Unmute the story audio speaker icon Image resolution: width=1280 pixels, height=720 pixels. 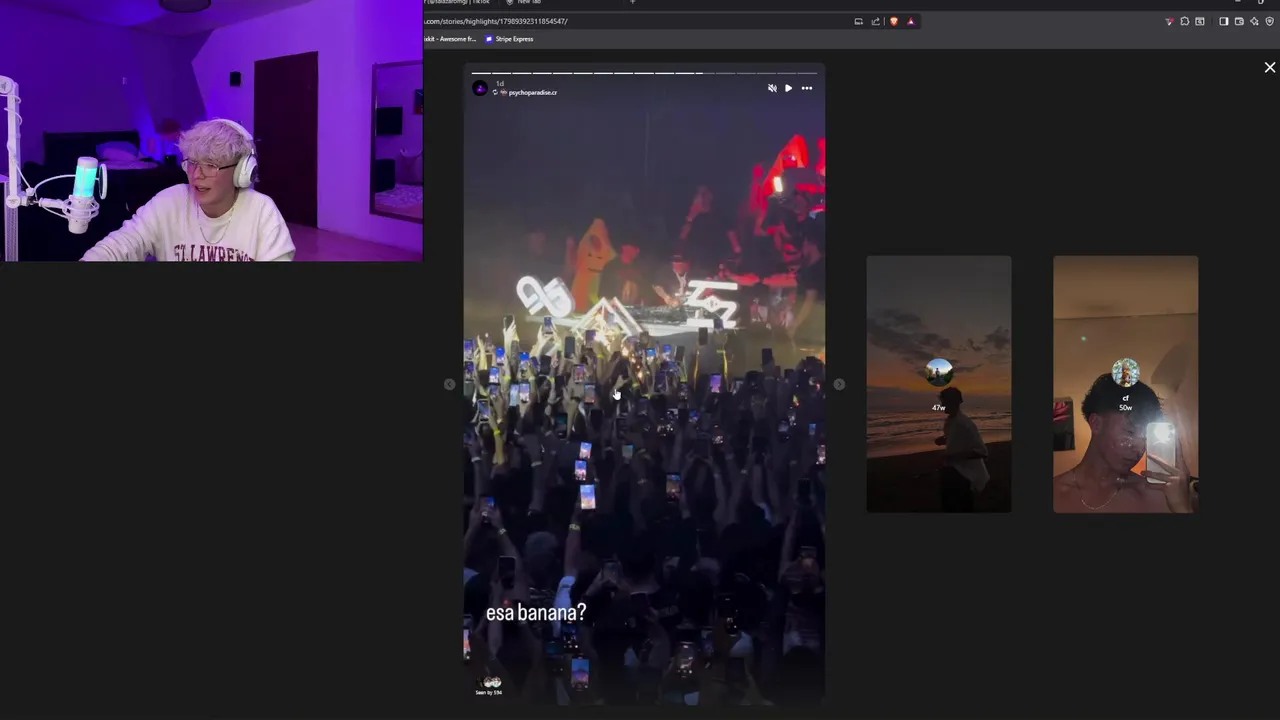tap(772, 88)
